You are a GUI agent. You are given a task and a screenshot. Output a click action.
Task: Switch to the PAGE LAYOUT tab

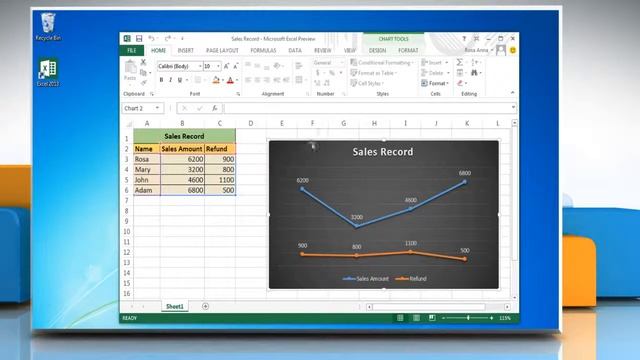click(x=222, y=50)
